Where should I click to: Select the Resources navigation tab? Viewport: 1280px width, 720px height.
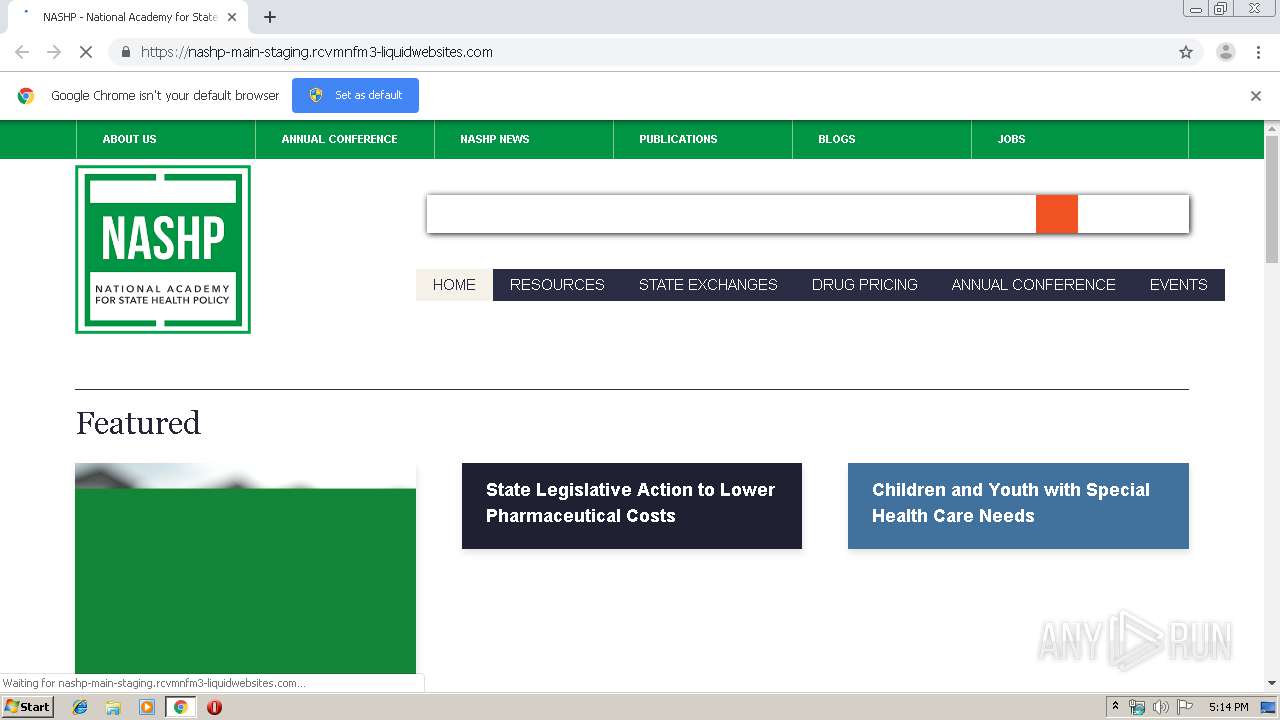(557, 285)
